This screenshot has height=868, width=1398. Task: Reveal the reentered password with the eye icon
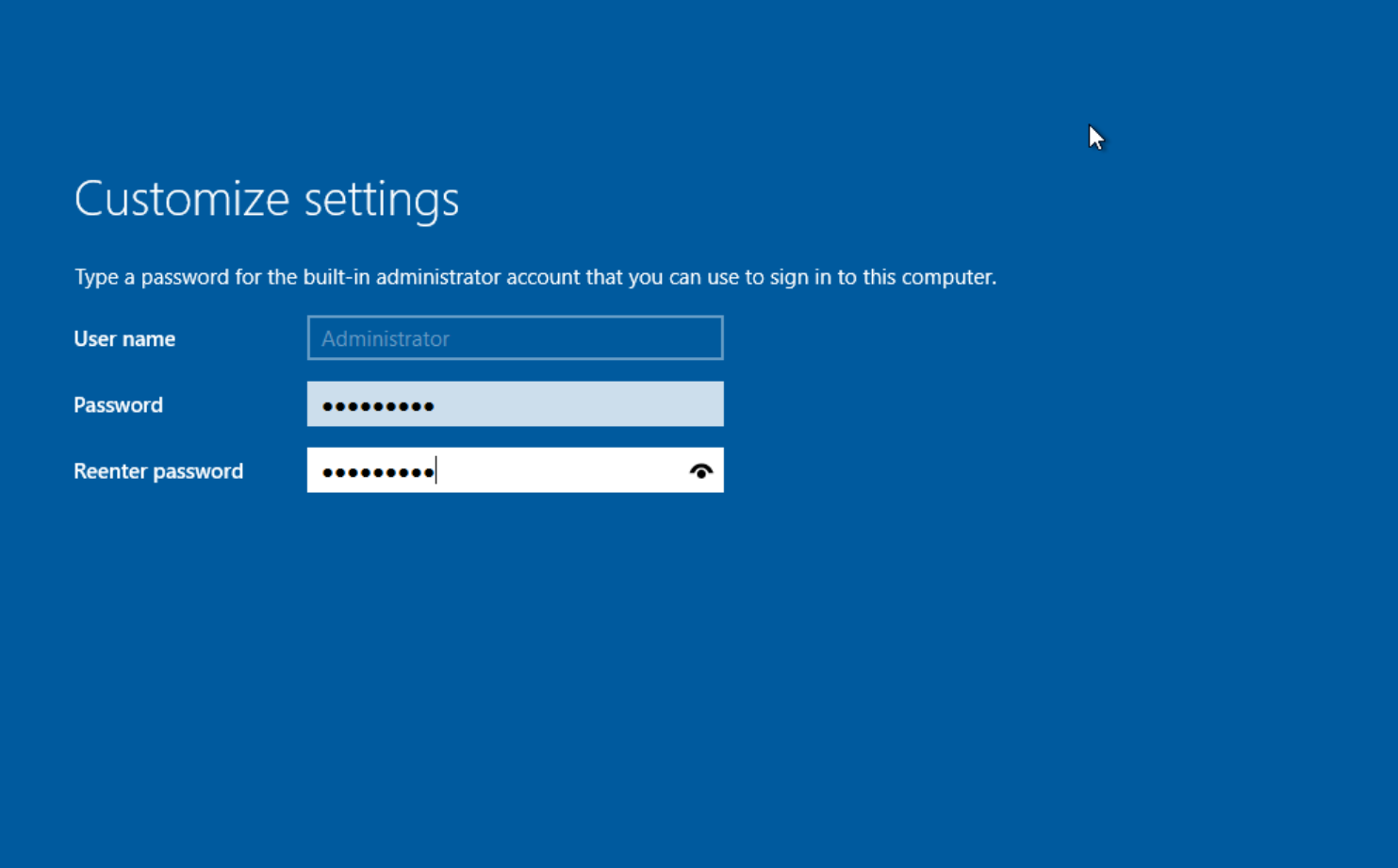click(700, 471)
